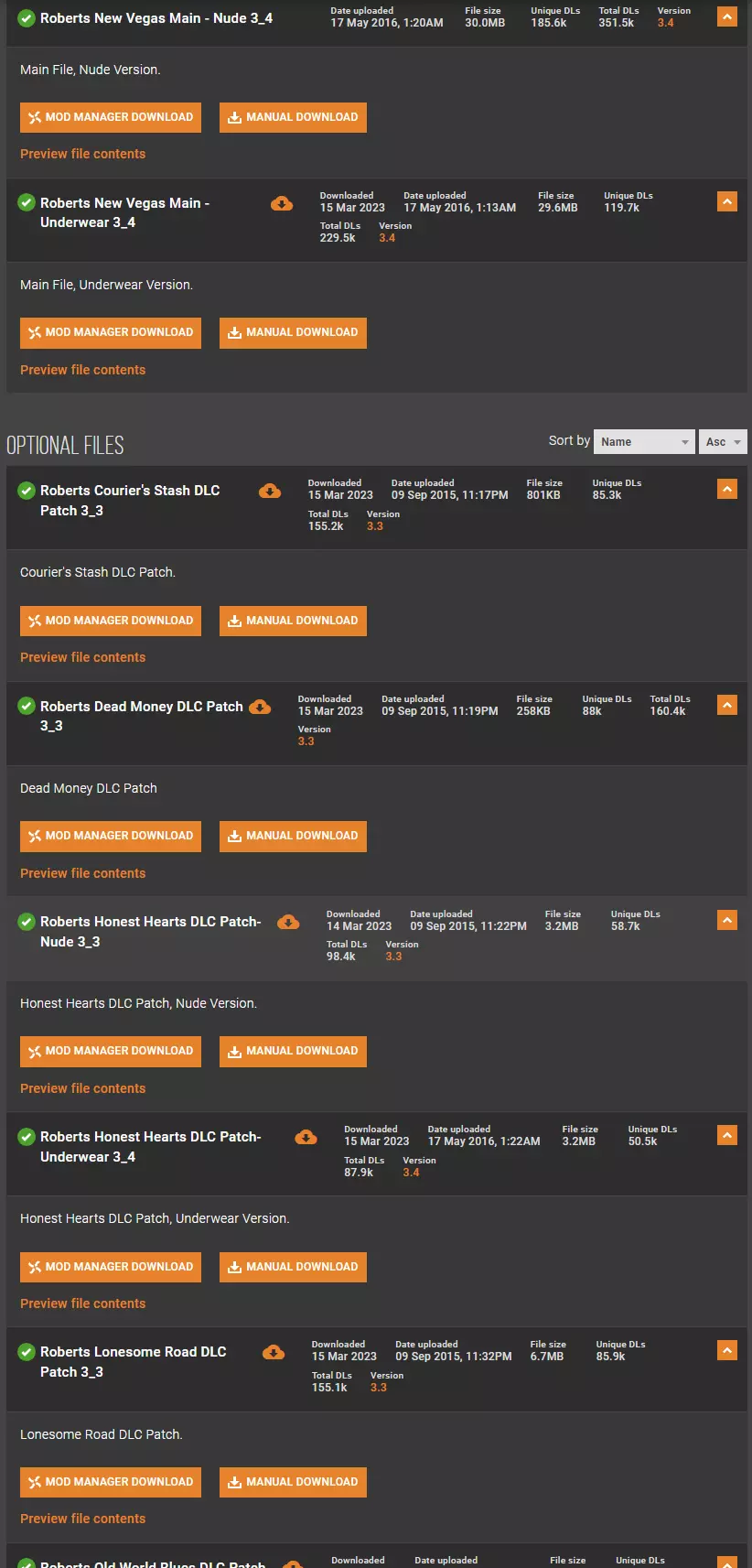The width and height of the screenshot is (752, 1568).
Task: Click the 'Roberts Lonesome Road DLC Patch 3_3' title
Action: pos(134,1362)
